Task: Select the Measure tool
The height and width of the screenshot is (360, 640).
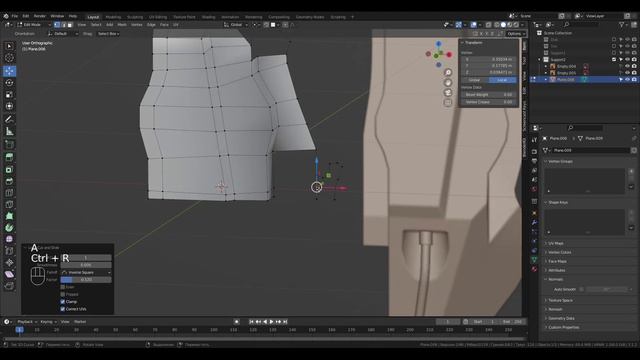Action: click(9, 131)
